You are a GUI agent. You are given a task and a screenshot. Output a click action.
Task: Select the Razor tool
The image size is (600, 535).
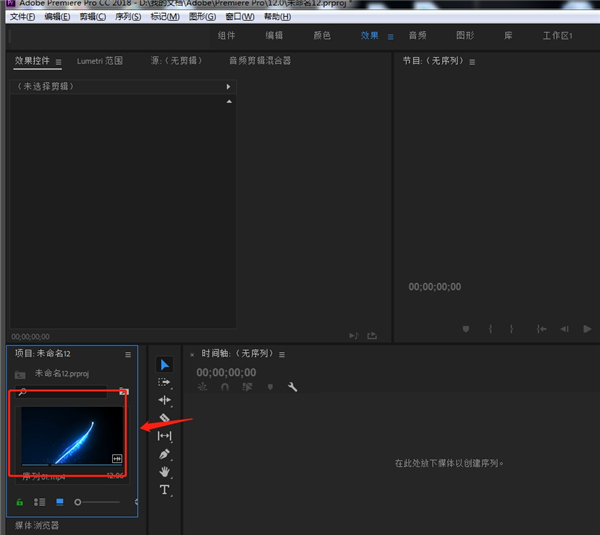click(x=165, y=418)
